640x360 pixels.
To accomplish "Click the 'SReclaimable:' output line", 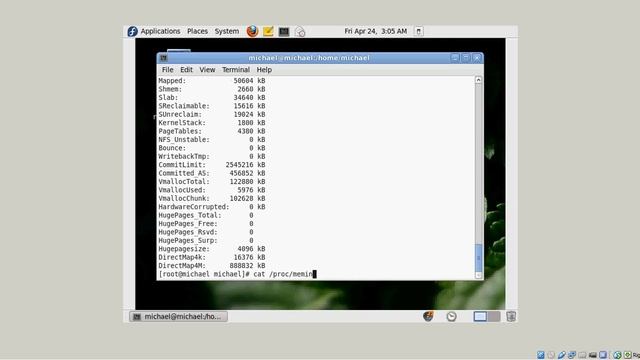I will 212,106.
